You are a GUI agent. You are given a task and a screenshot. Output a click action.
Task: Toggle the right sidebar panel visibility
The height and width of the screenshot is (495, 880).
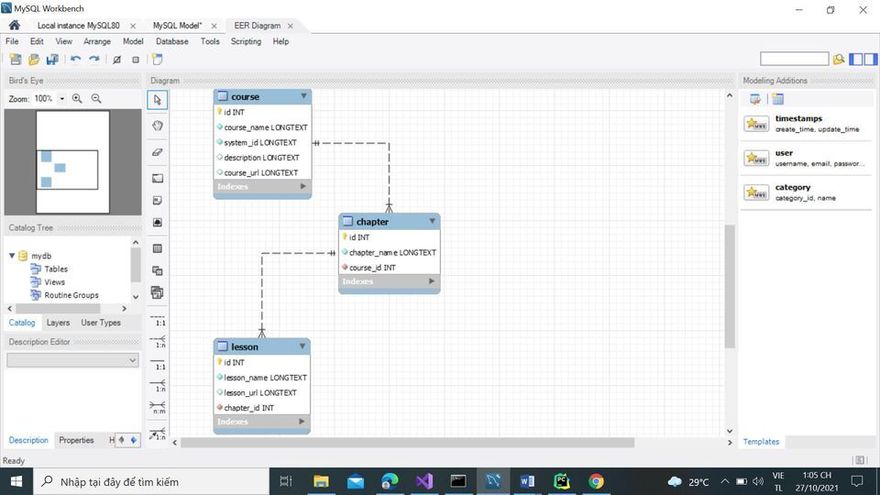coord(870,59)
